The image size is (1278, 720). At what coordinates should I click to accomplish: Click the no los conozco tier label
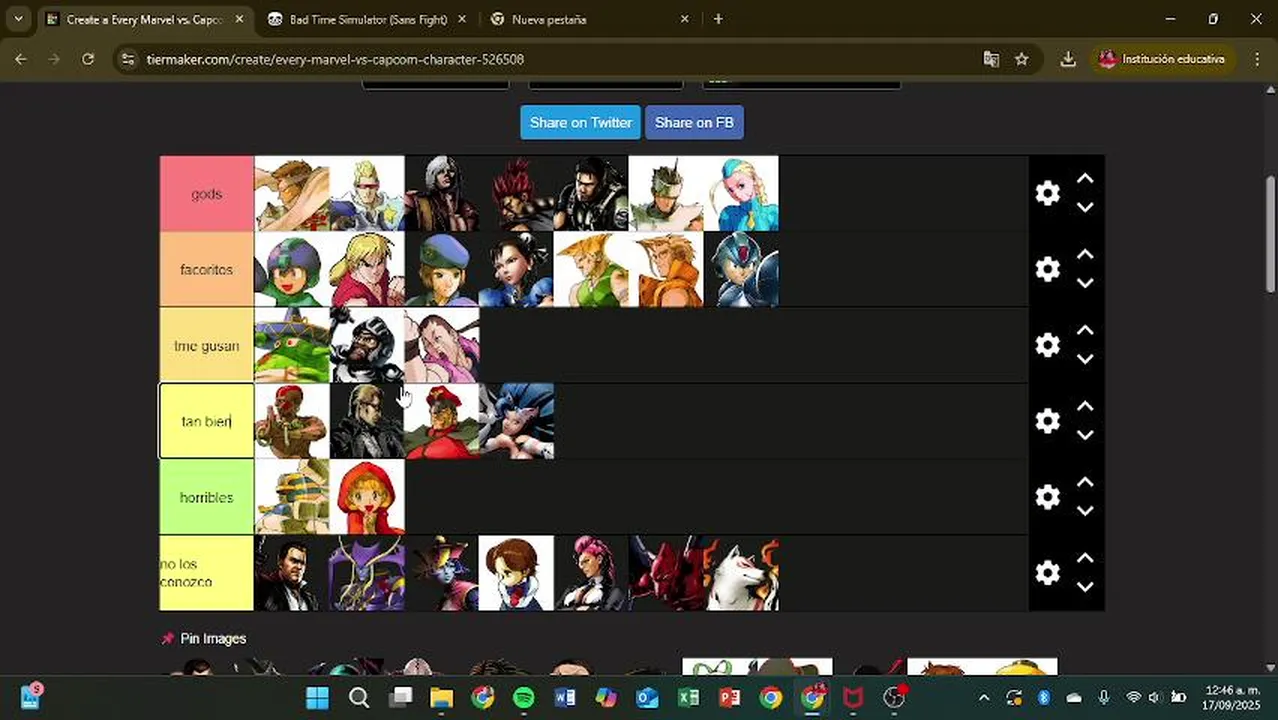207,573
